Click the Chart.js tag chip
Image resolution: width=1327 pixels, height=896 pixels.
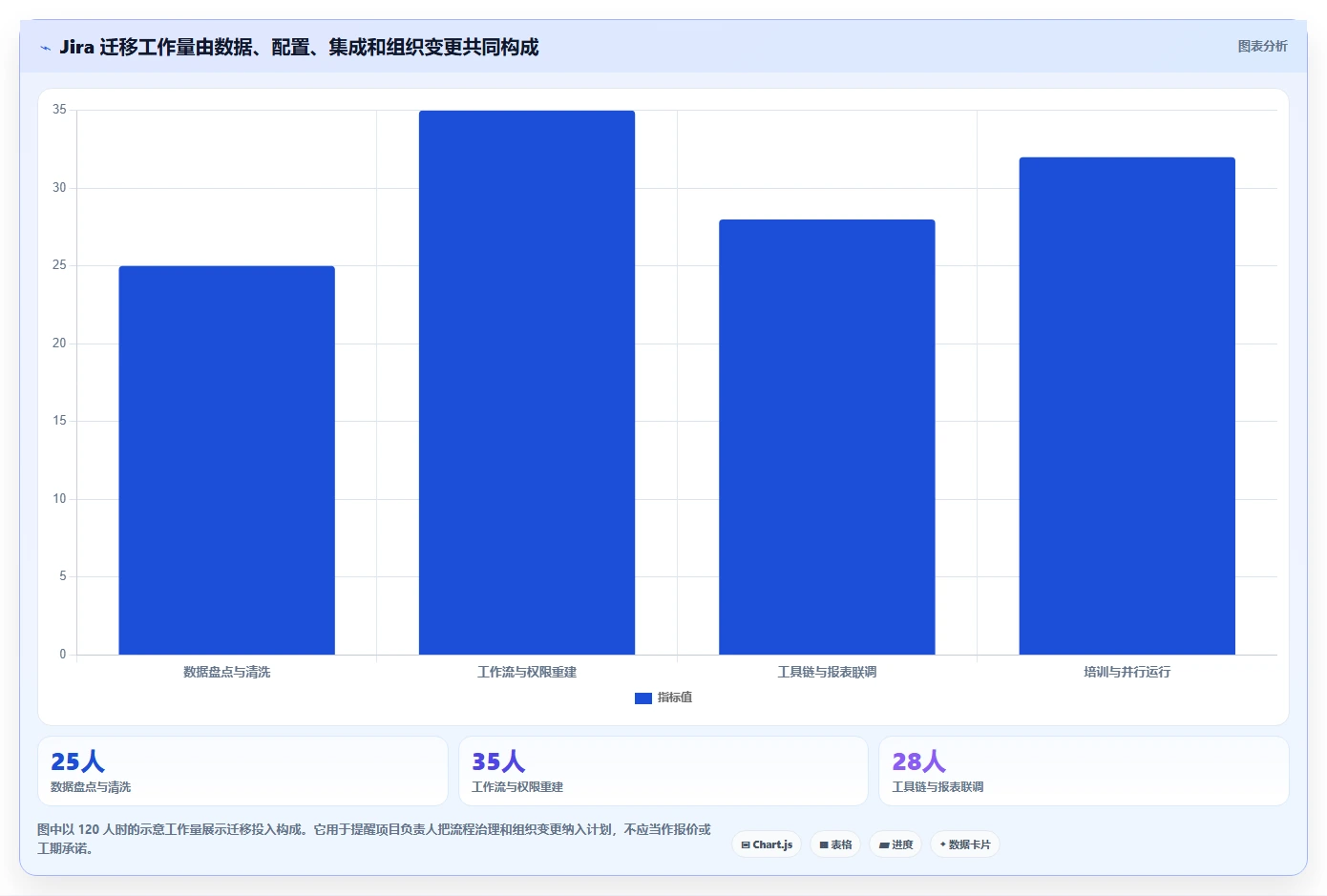(x=767, y=844)
